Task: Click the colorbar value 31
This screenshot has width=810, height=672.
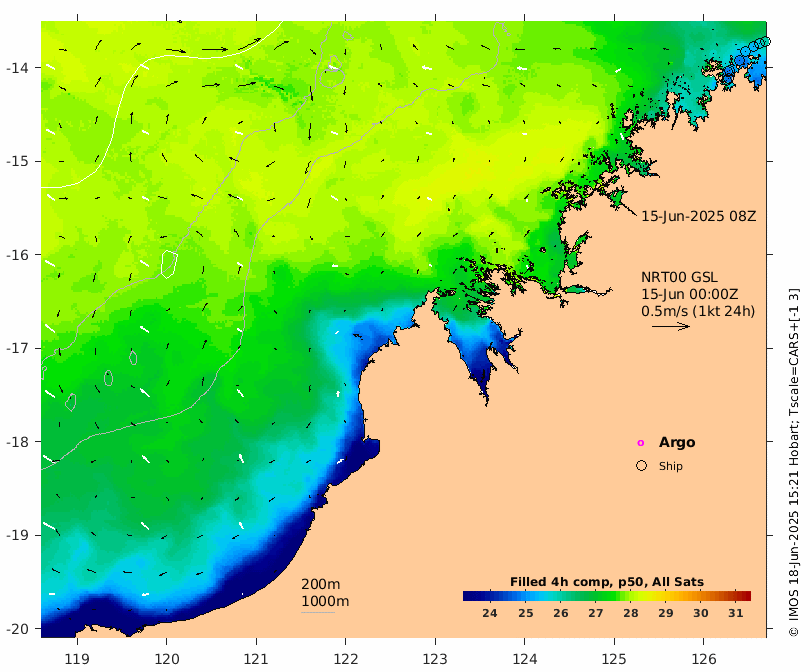Action: [736, 613]
